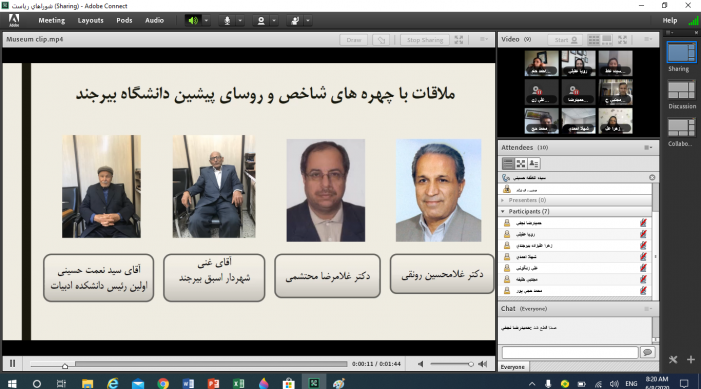Open fullscreen for the share pod
This screenshot has height=389, width=701.
pos(459,40)
